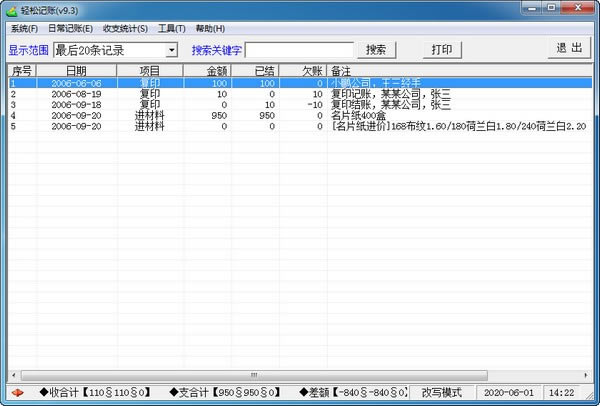Viewport: 600px width, 406px height.
Task: Sort by the 日期 column header
Action: click(76, 71)
